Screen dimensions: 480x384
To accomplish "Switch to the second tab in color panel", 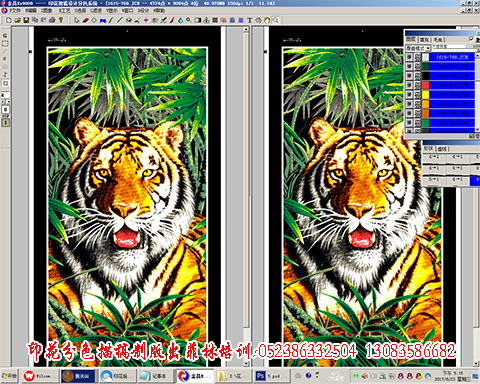I will 424,40.
